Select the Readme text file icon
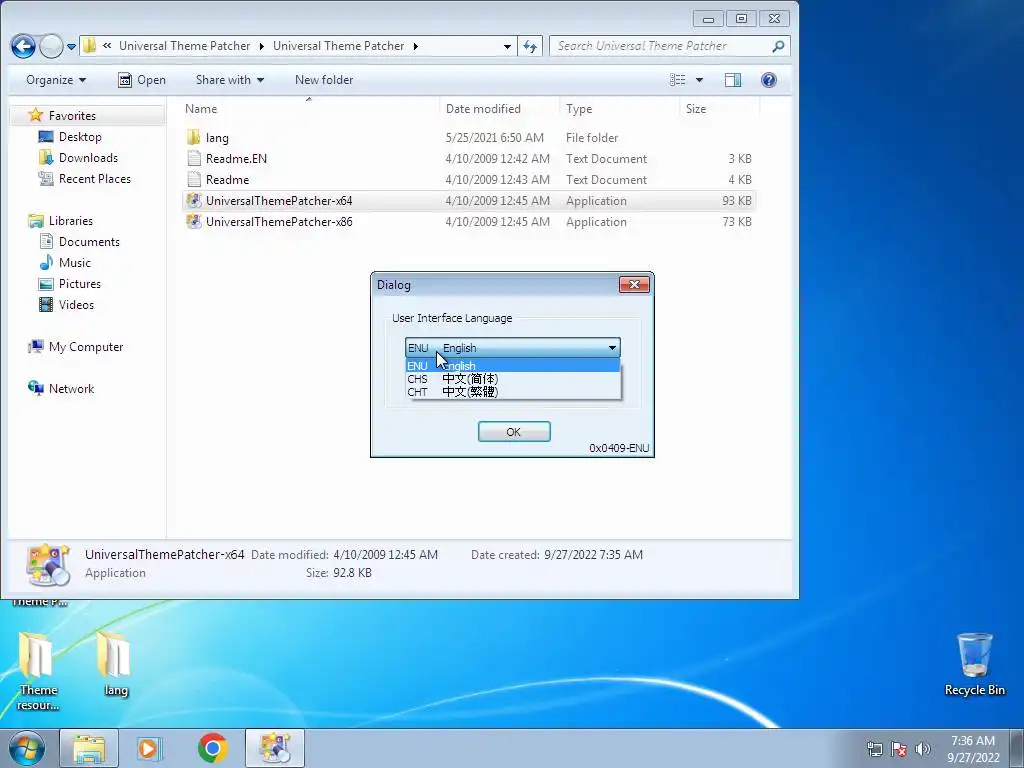The image size is (1024, 768). point(193,179)
